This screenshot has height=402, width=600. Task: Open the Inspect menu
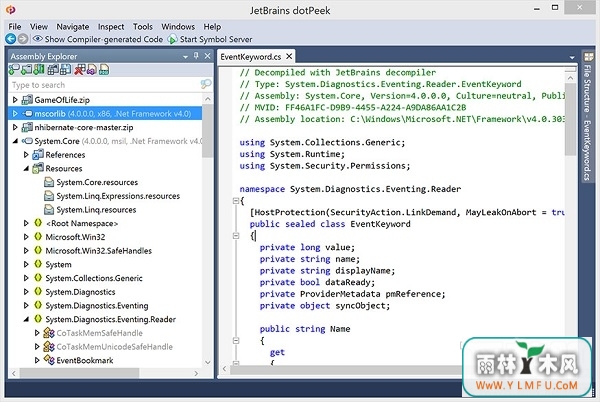111,26
